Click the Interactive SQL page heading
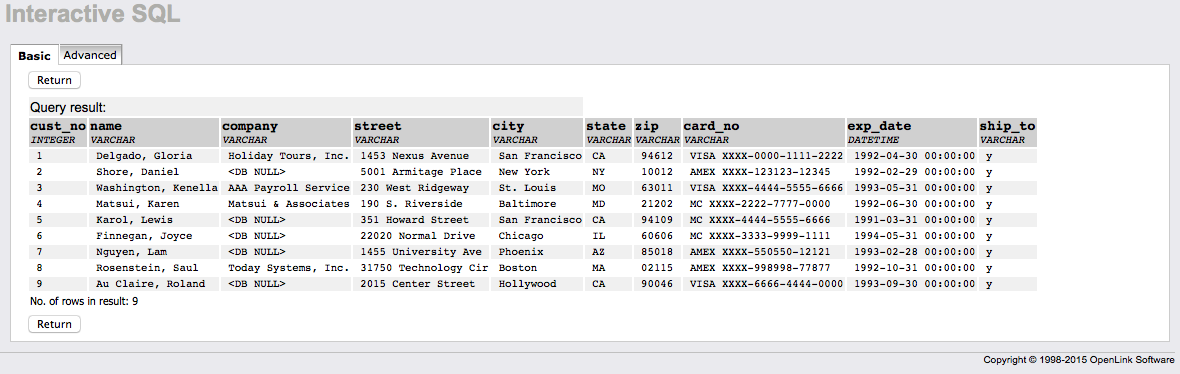This screenshot has height=374, width=1180. [x=93, y=14]
